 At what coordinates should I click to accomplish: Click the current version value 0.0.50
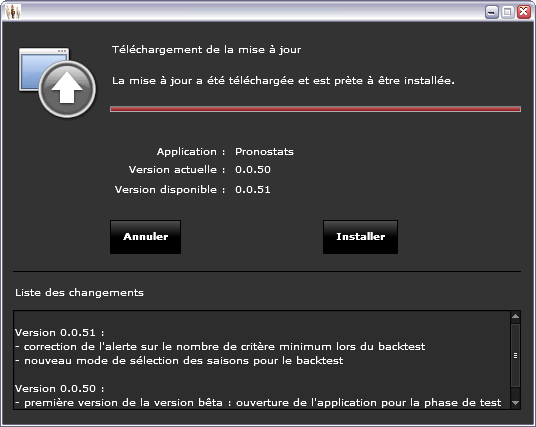click(x=253, y=170)
